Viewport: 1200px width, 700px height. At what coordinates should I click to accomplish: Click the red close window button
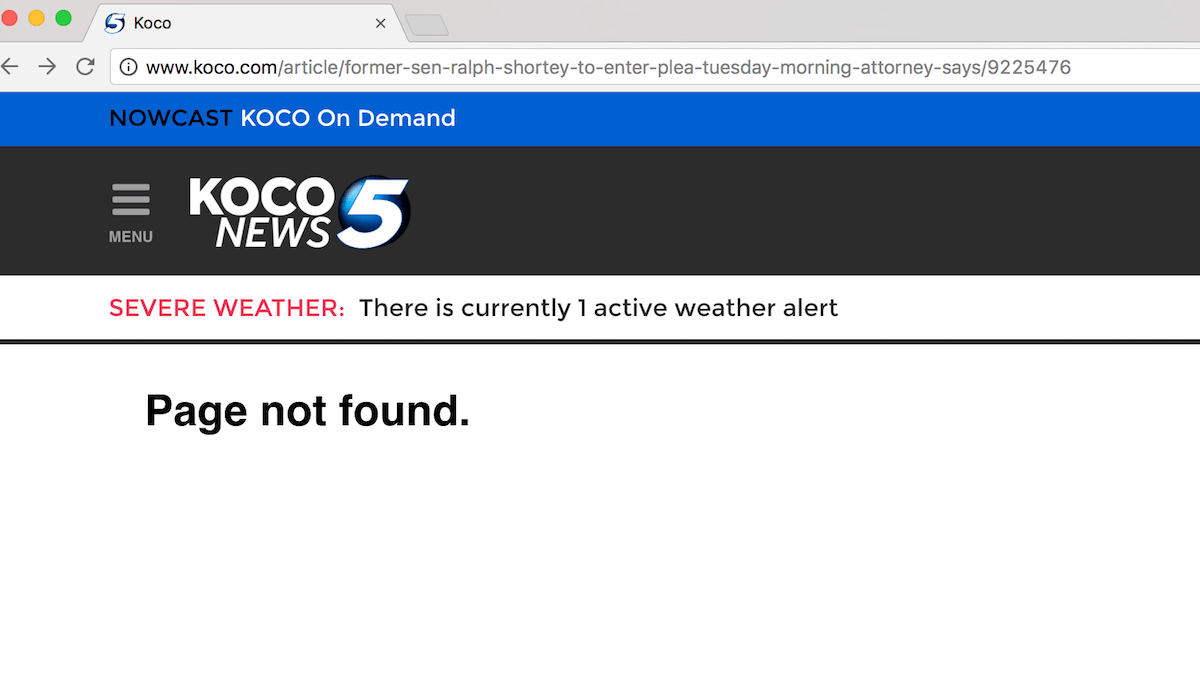click(9, 18)
